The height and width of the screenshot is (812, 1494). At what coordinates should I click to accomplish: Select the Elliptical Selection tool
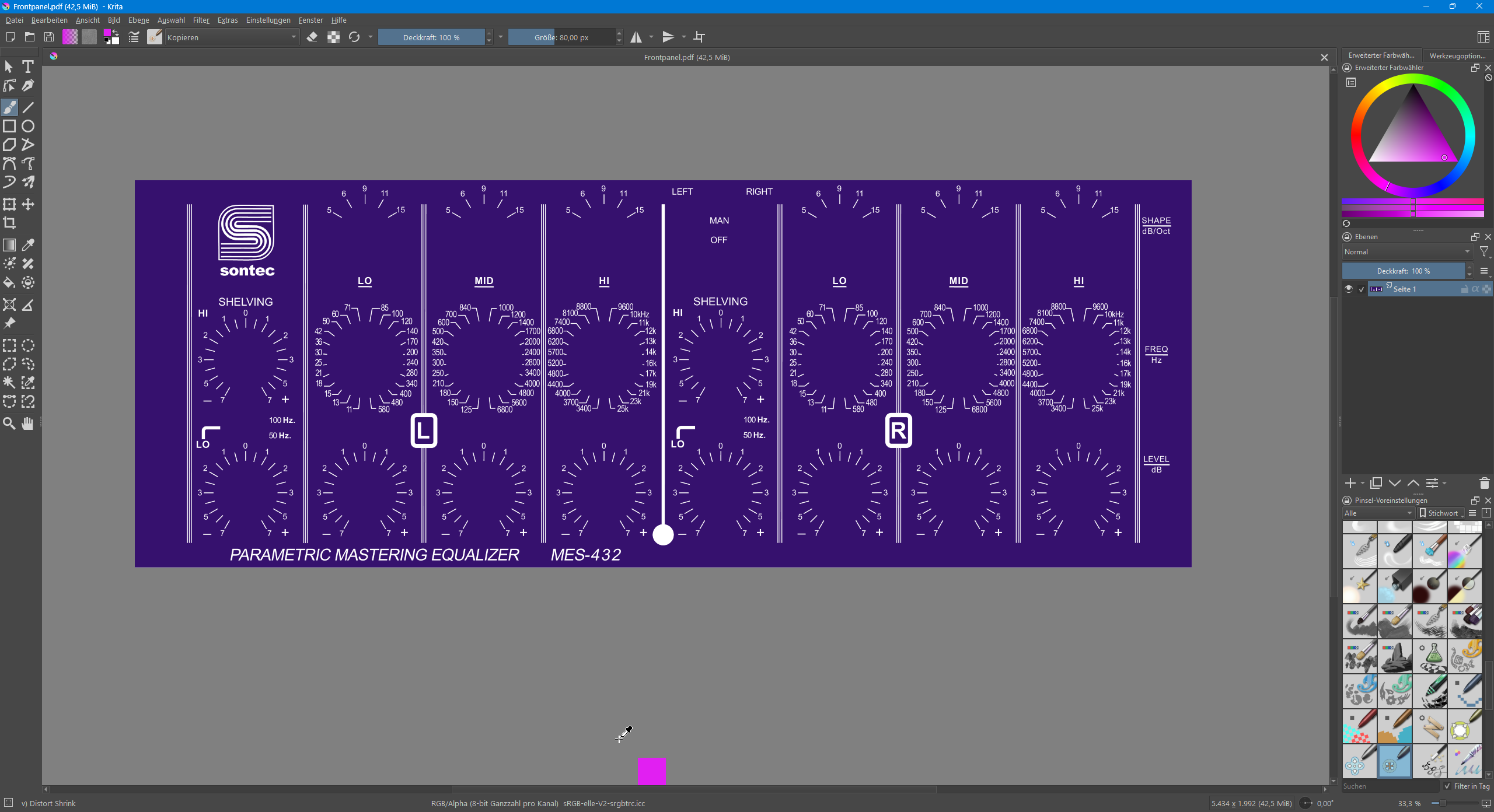tap(27, 345)
